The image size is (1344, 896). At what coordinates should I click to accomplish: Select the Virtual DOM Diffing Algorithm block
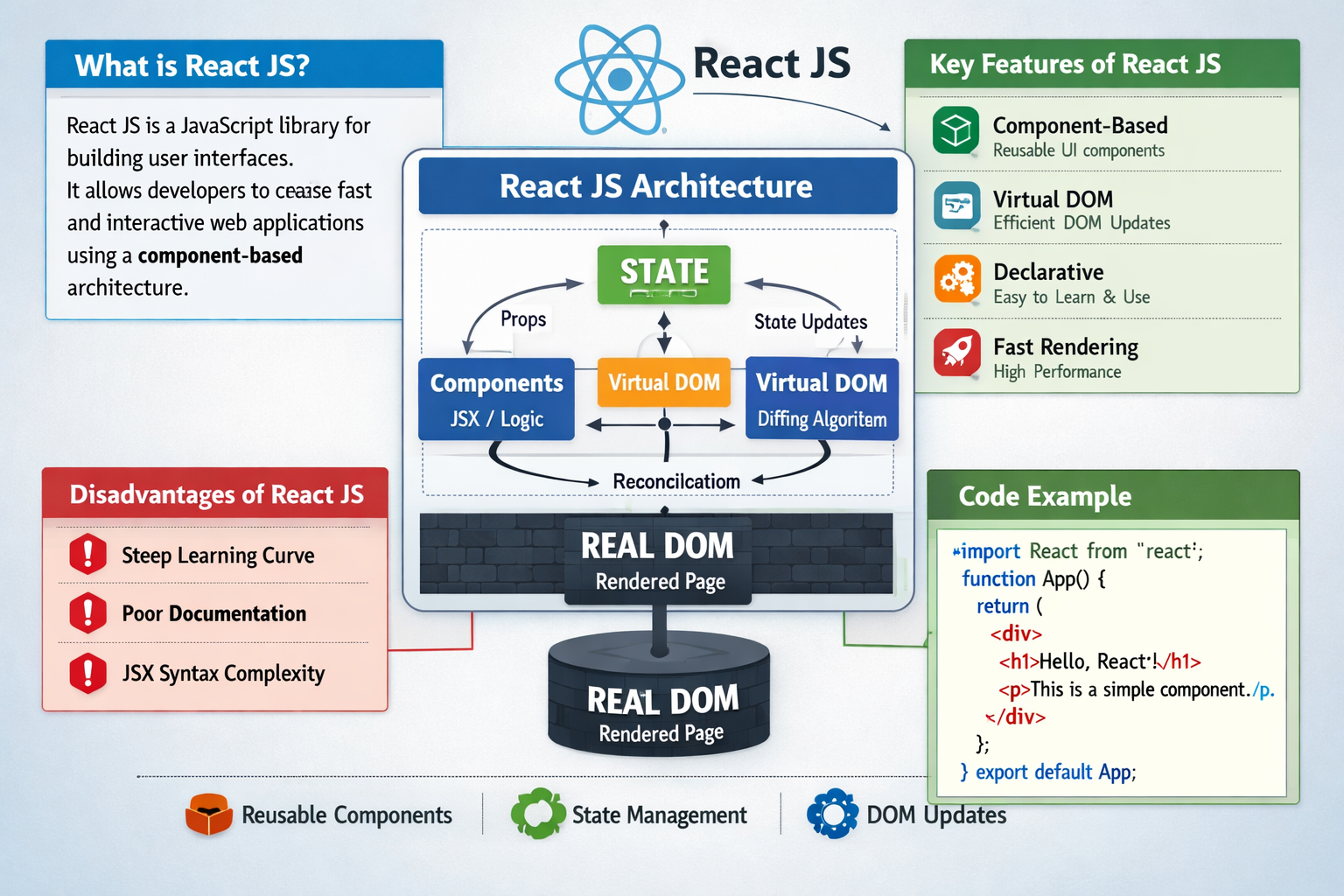click(x=822, y=399)
